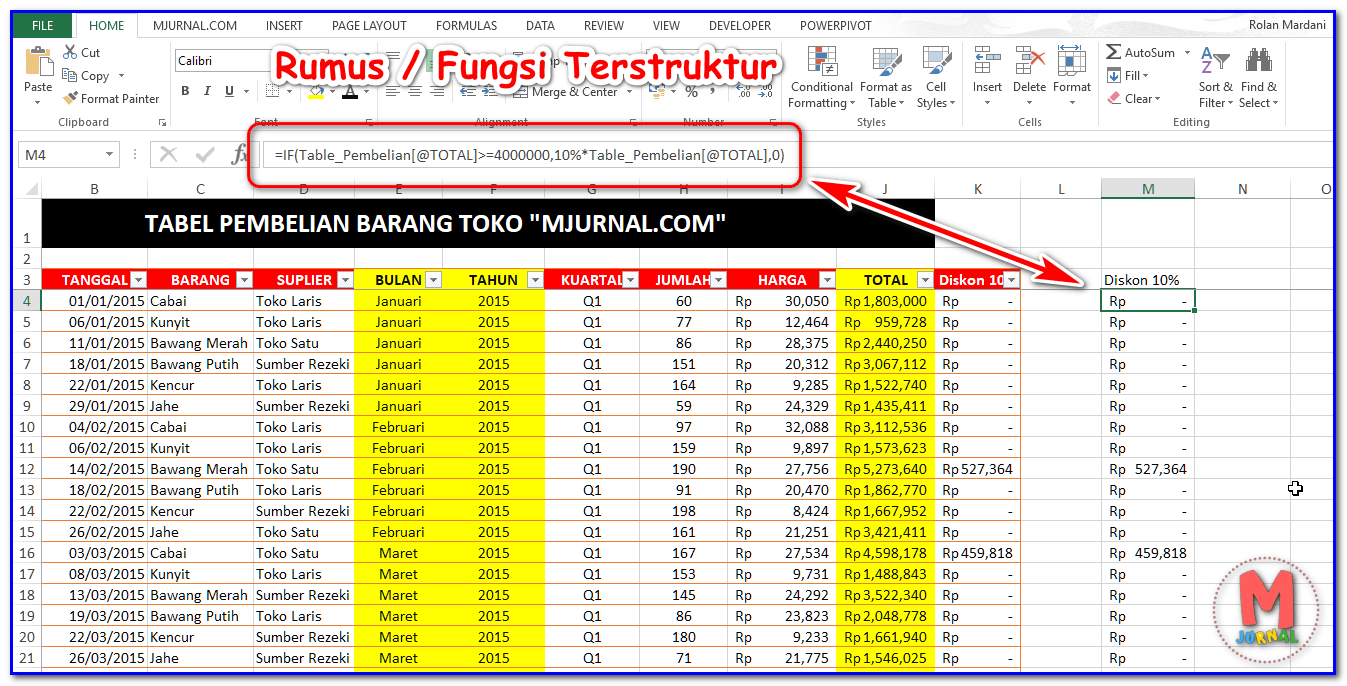
Task: Open the BARANG column filter dropdown
Action: pyautogui.click(x=245, y=280)
